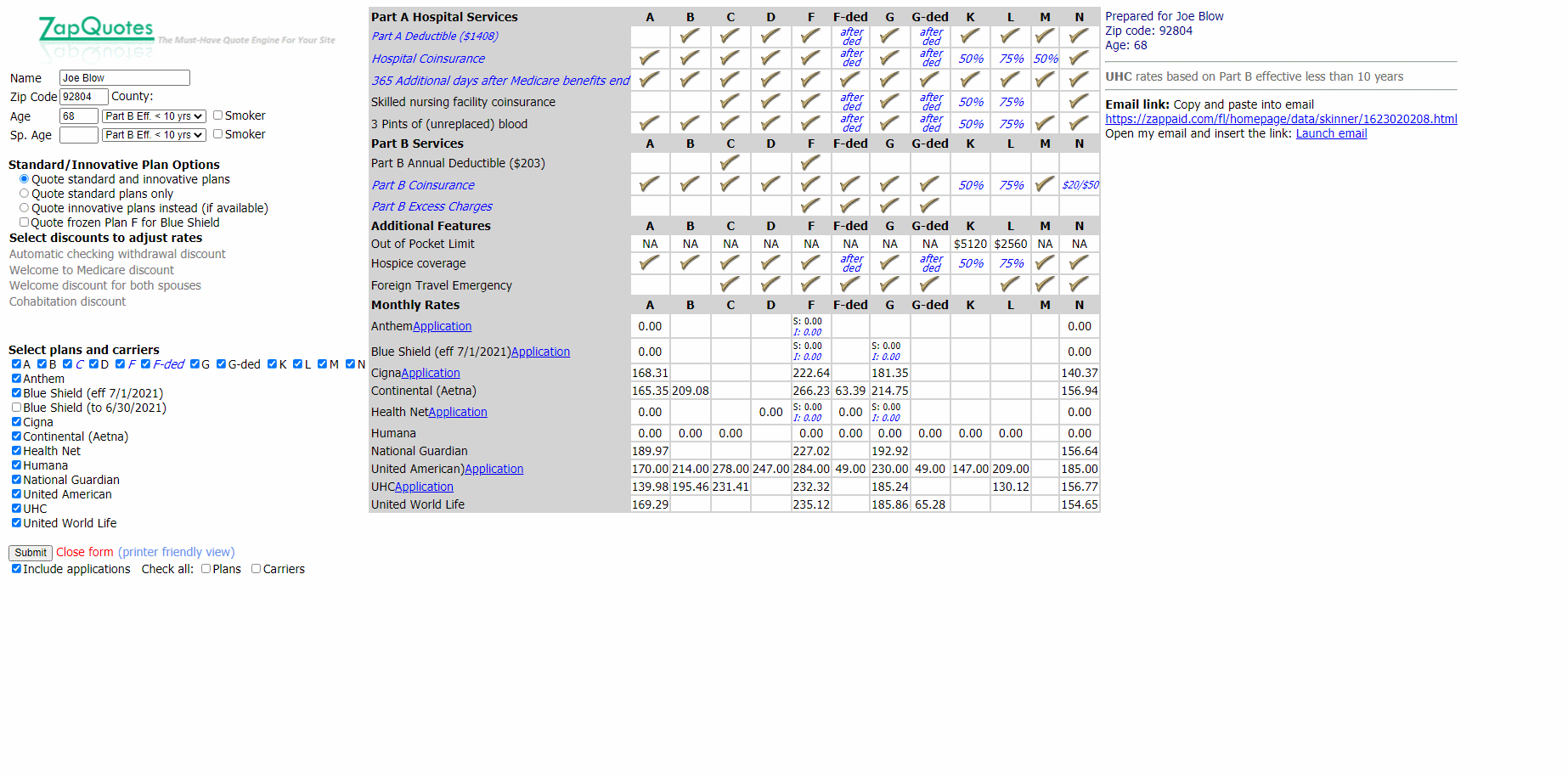Toggle the G-ded plan checkbox
This screenshot has height=777, width=1568.
pos(221,364)
